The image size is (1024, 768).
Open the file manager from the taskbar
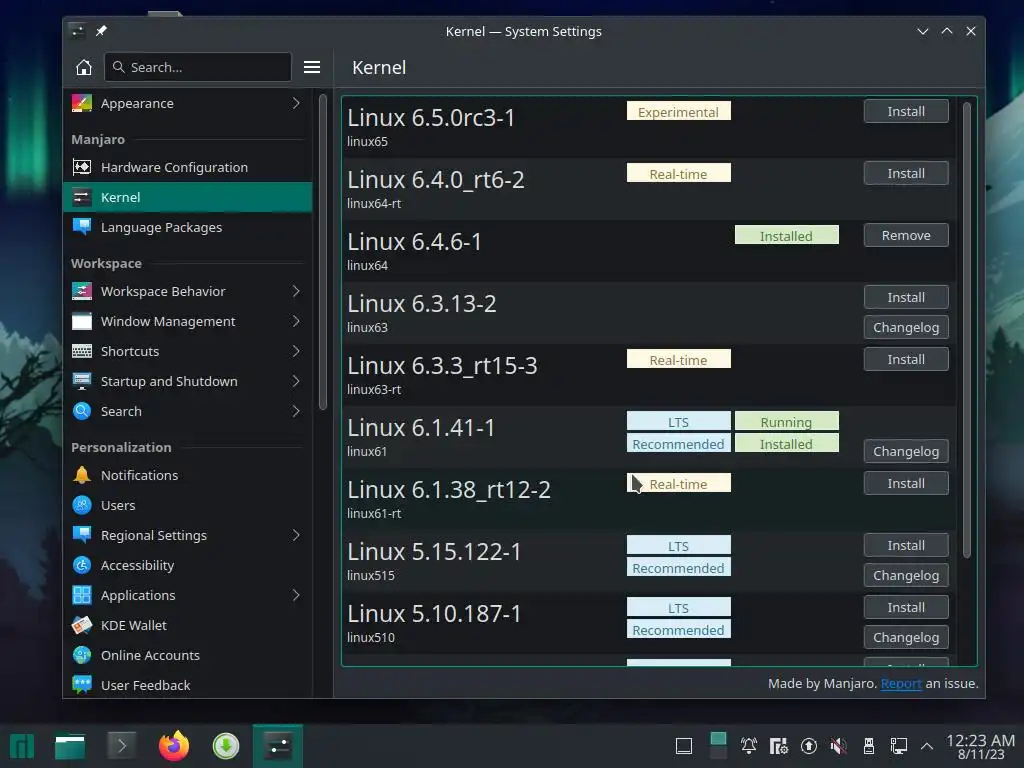click(x=70, y=746)
